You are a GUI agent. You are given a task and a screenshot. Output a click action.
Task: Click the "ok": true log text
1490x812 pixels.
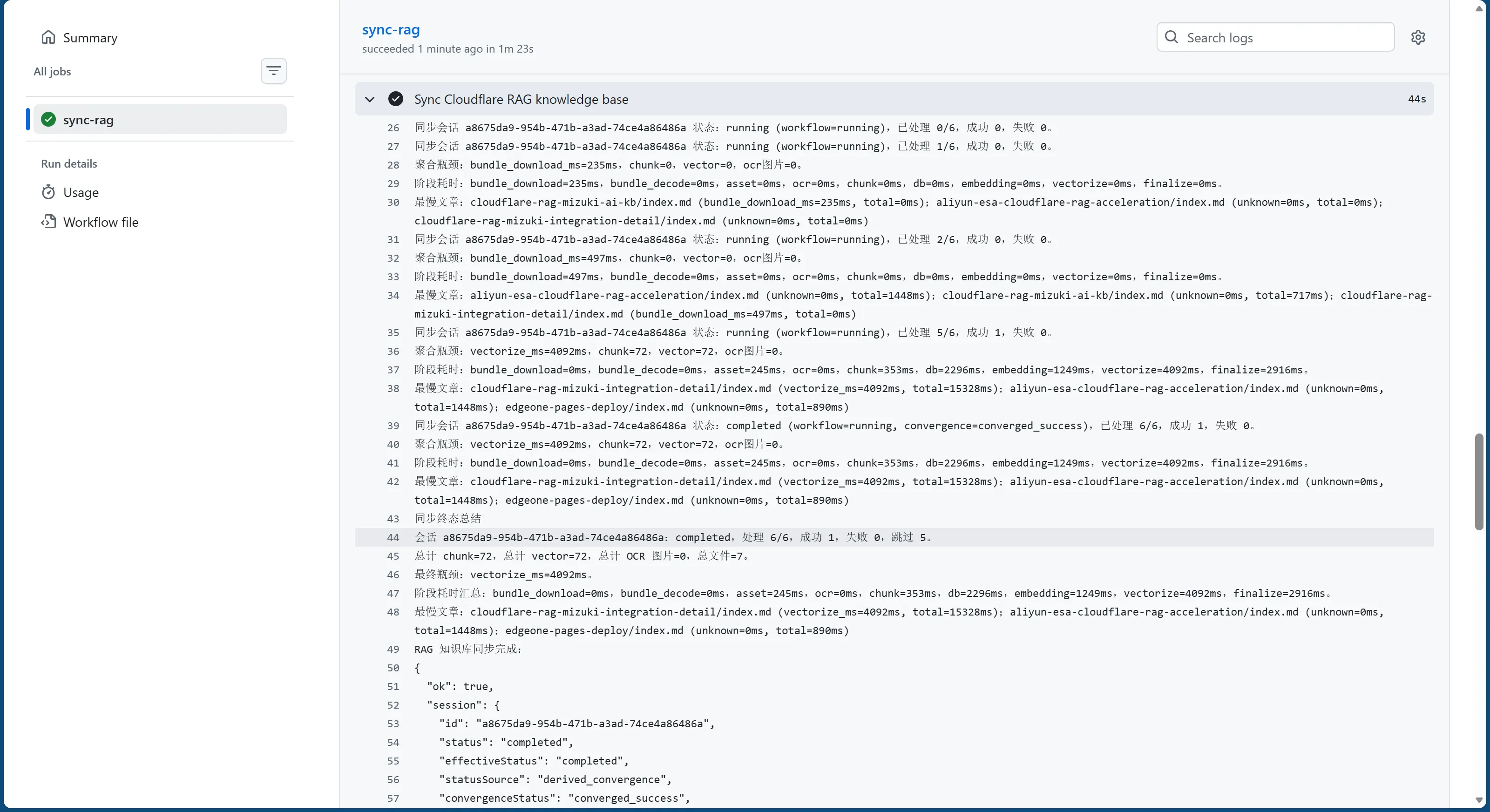click(x=460, y=686)
